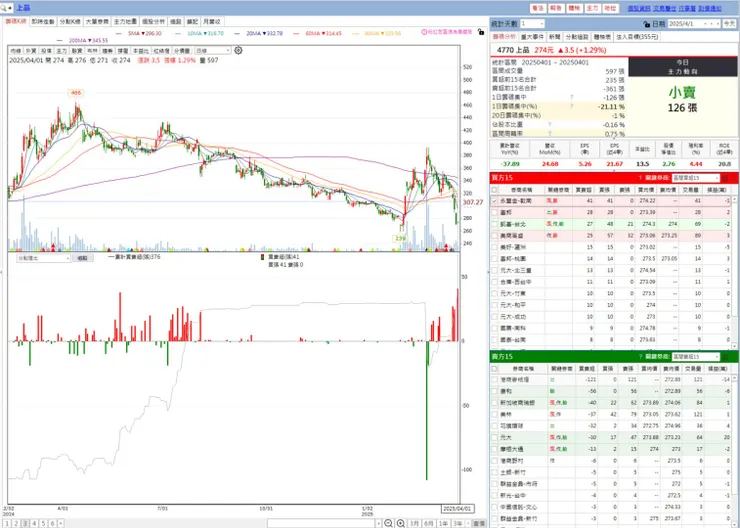Open chart settings gear icon
Viewport: 740px width, 528px height.
coord(238,50)
